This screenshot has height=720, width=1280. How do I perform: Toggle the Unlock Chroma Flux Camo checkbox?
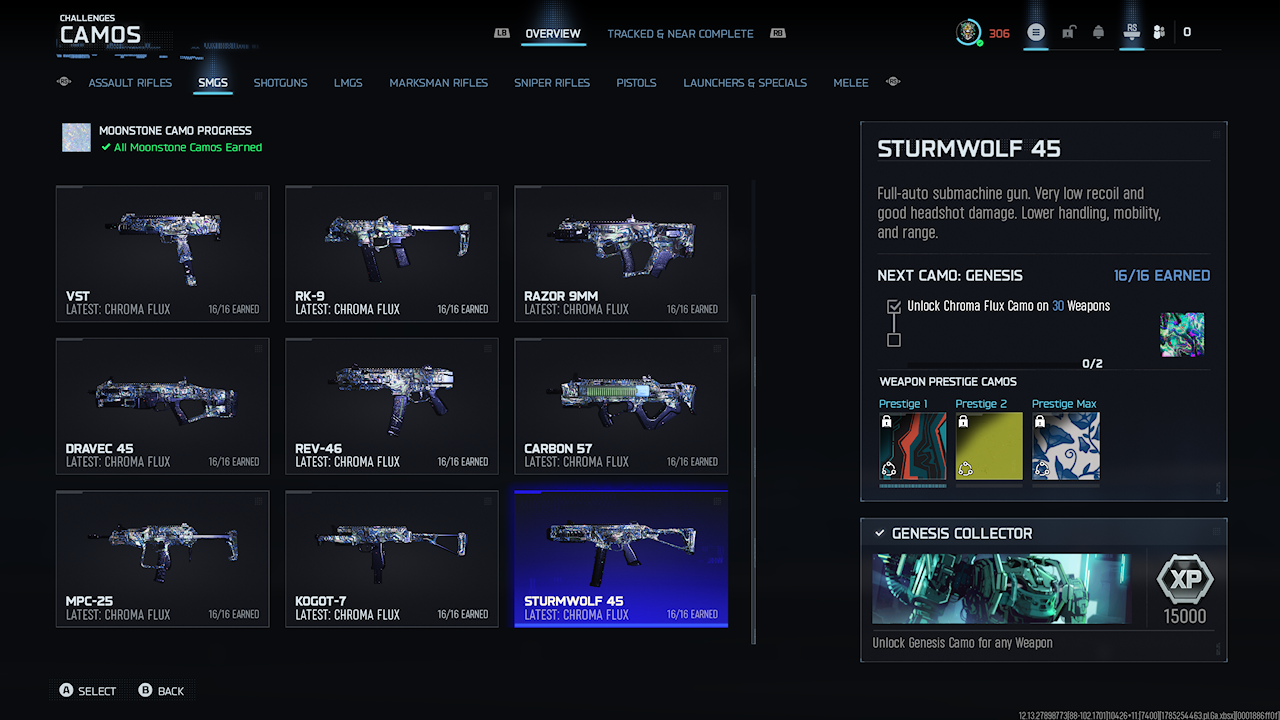click(894, 306)
